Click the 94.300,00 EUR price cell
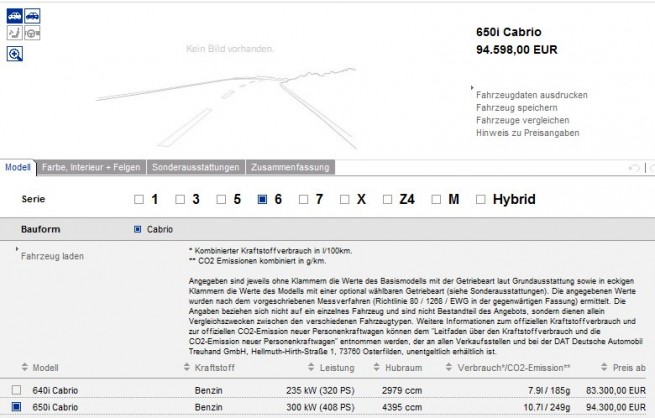This screenshot has width=655, height=418. click(616, 407)
